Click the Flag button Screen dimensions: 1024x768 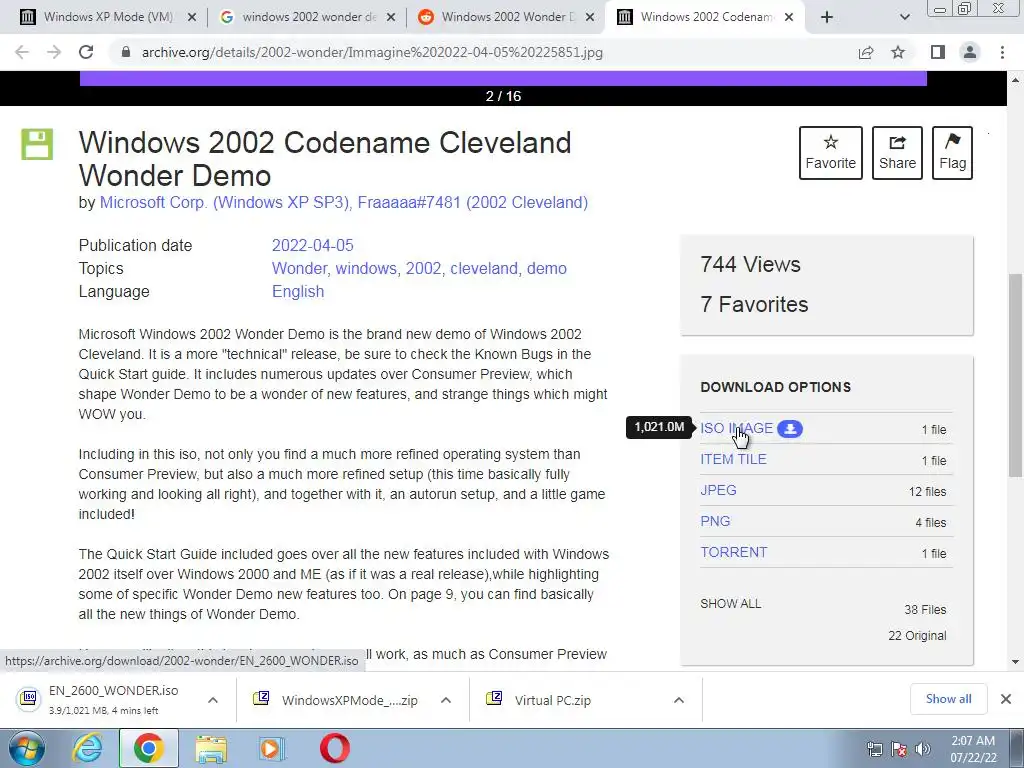click(x=952, y=153)
